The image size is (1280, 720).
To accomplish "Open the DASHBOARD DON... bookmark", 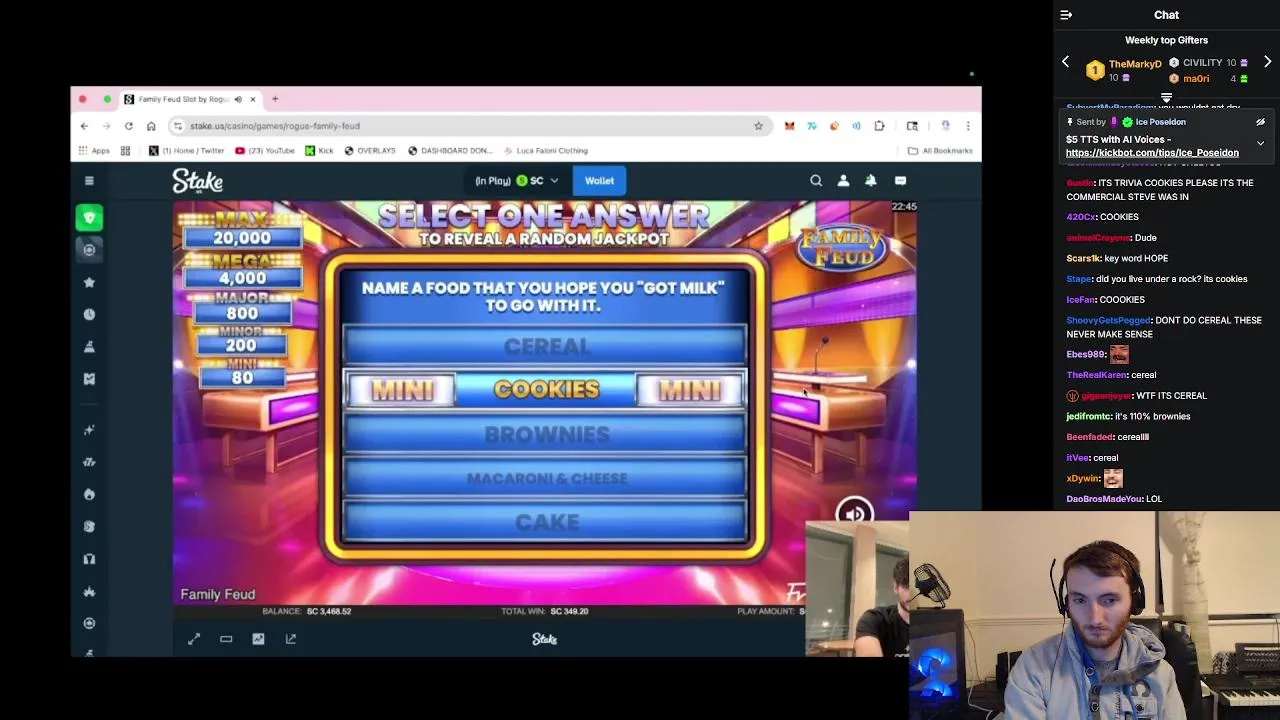I will (x=450, y=151).
